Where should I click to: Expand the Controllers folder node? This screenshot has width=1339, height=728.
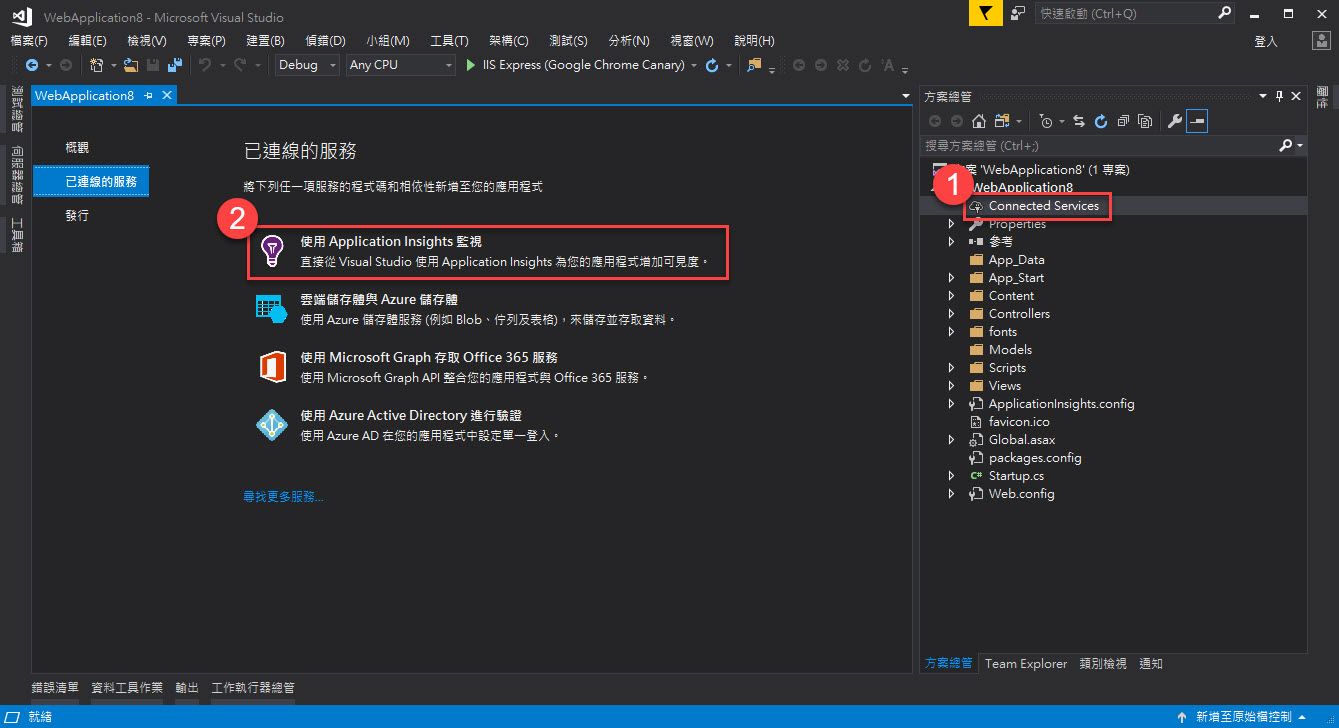(x=951, y=314)
